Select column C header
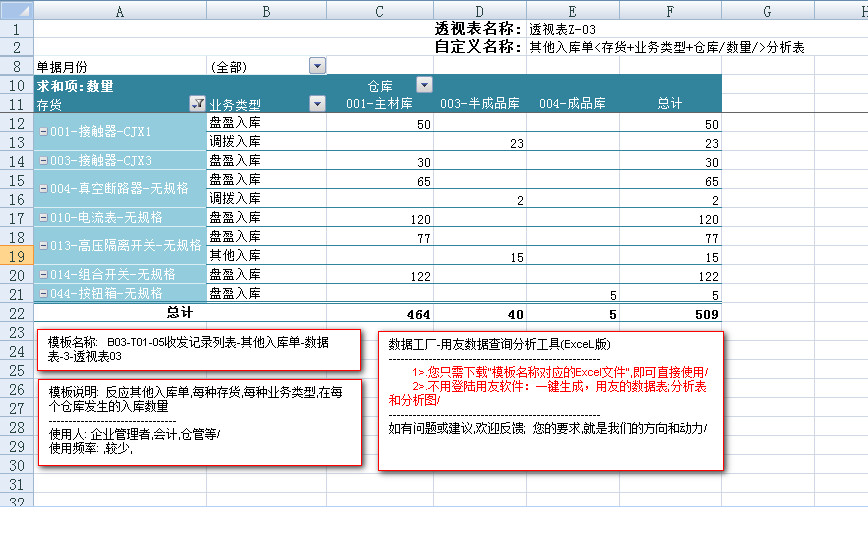868x534 pixels. pos(379,10)
